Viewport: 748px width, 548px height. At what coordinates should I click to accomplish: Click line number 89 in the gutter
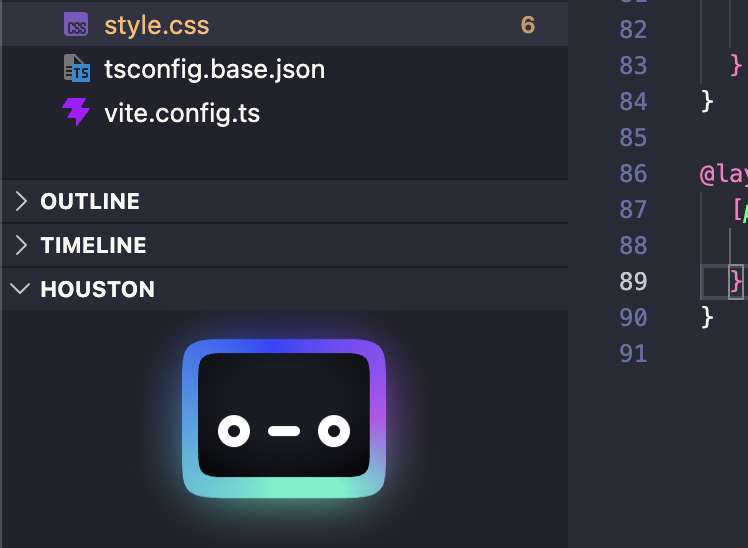pos(633,281)
